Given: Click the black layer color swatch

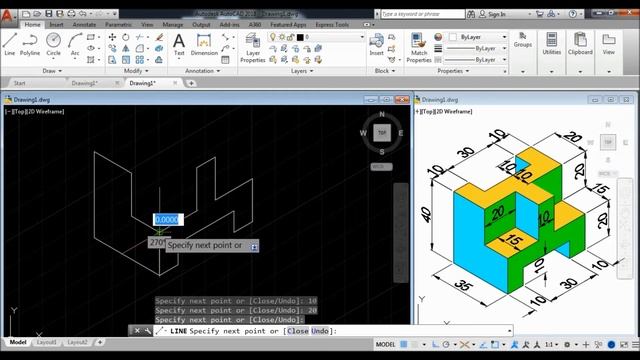Looking at the screenshot, I should click(x=300, y=37).
